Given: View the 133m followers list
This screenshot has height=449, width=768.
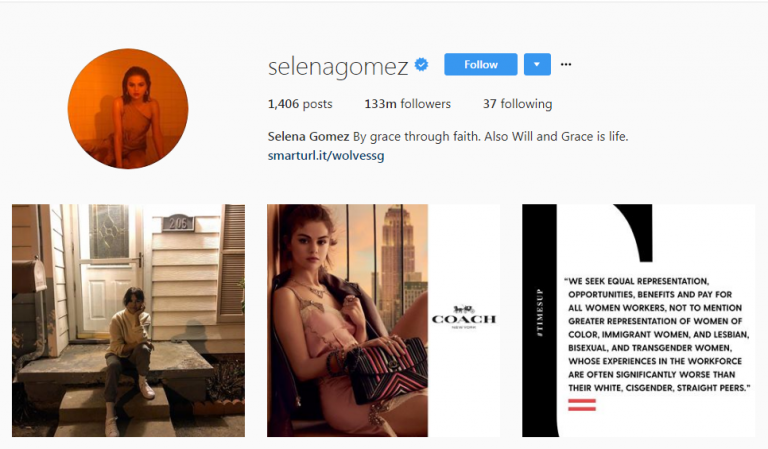Looking at the screenshot, I should pyautogui.click(x=408, y=104).
